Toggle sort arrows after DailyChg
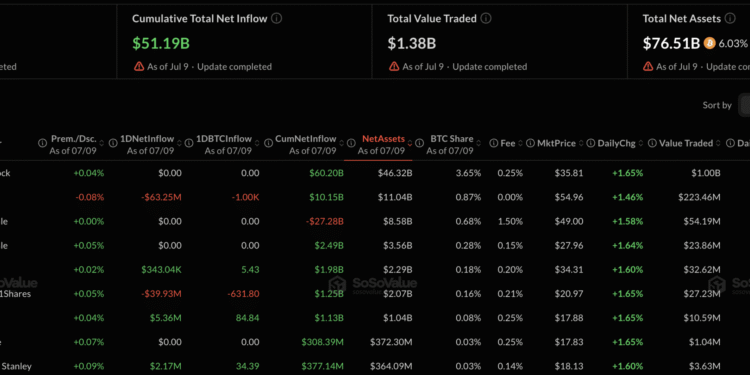This screenshot has width=750, height=375. tap(640, 143)
